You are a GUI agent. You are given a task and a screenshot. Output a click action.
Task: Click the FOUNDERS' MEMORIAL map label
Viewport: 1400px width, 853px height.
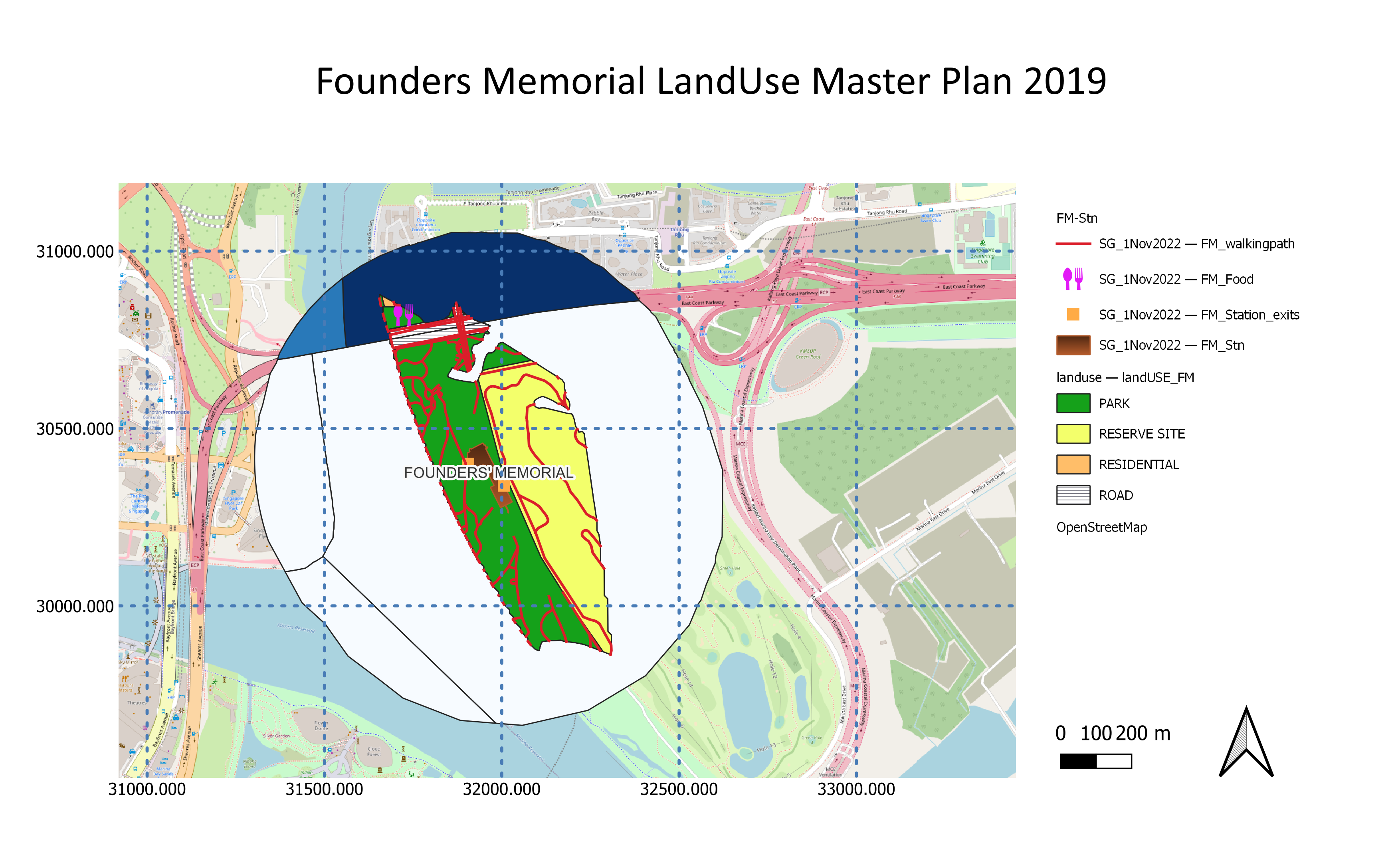point(488,473)
